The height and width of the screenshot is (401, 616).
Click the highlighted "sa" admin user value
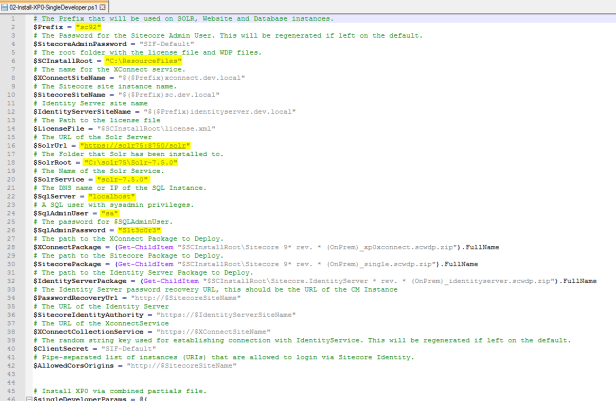110,212
